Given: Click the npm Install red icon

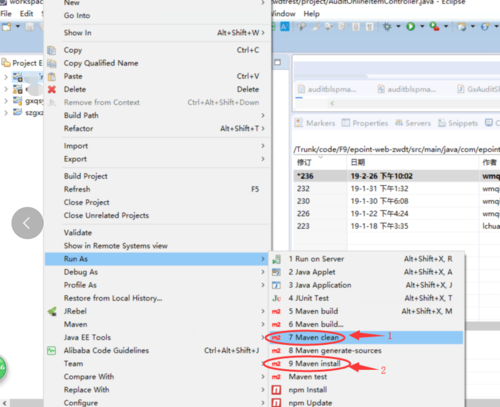Looking at the screenshot, I should [276, 390].
